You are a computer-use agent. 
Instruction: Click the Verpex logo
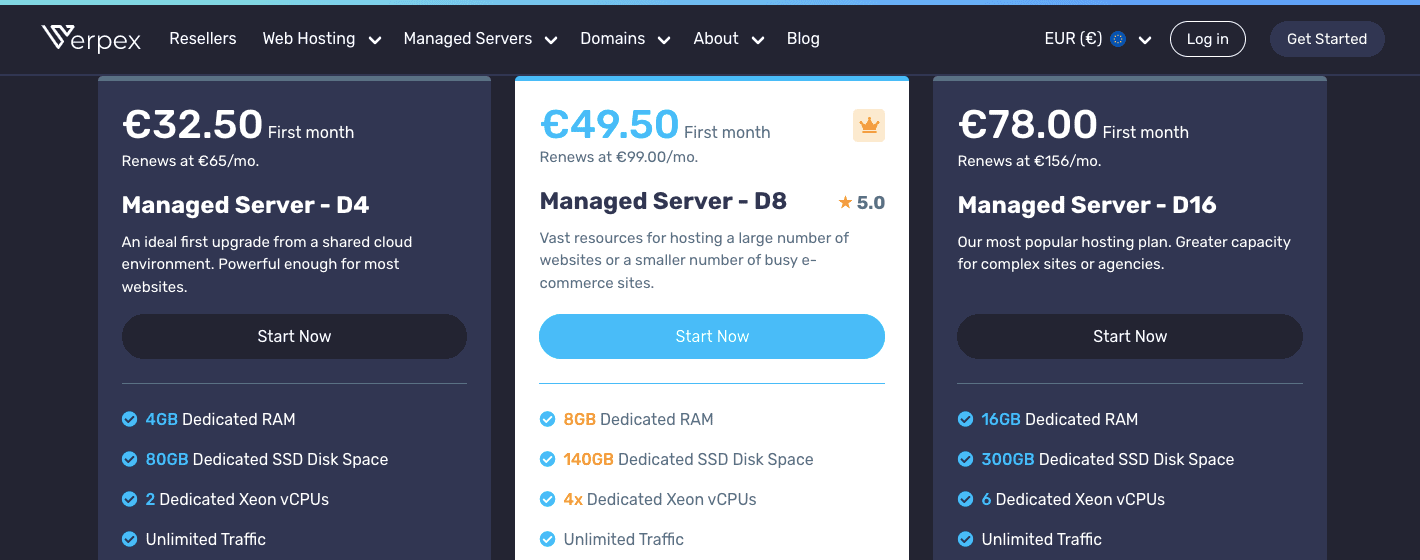click(x=91, y=39)
